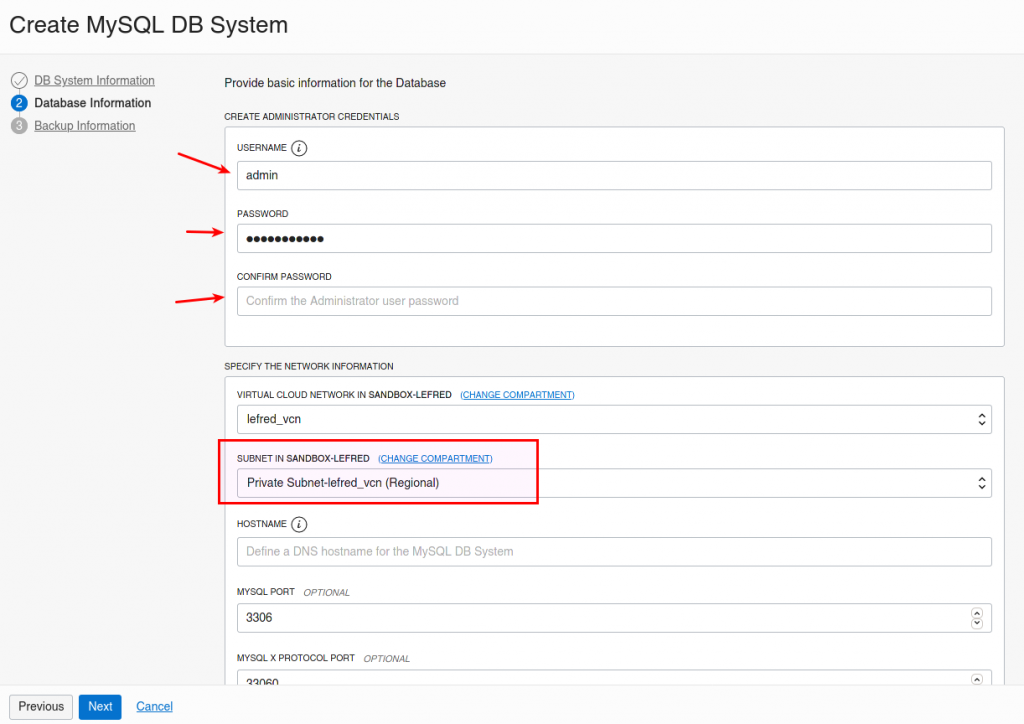Focus the Username field containing admin
Screen dimensions: 1024x724
[x=614, y=176]
